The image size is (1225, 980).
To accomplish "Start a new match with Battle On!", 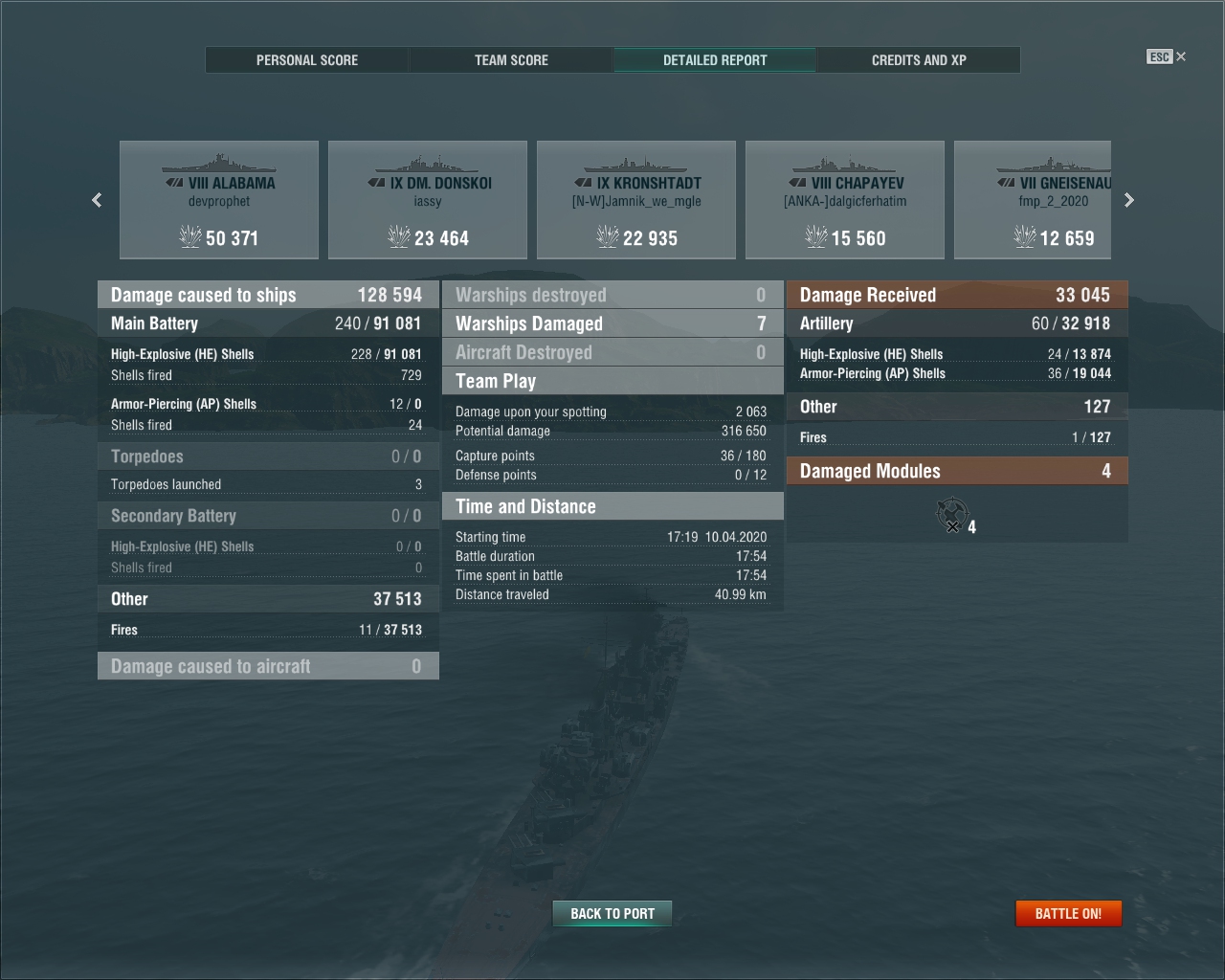I will click(x=1068, y=914).
